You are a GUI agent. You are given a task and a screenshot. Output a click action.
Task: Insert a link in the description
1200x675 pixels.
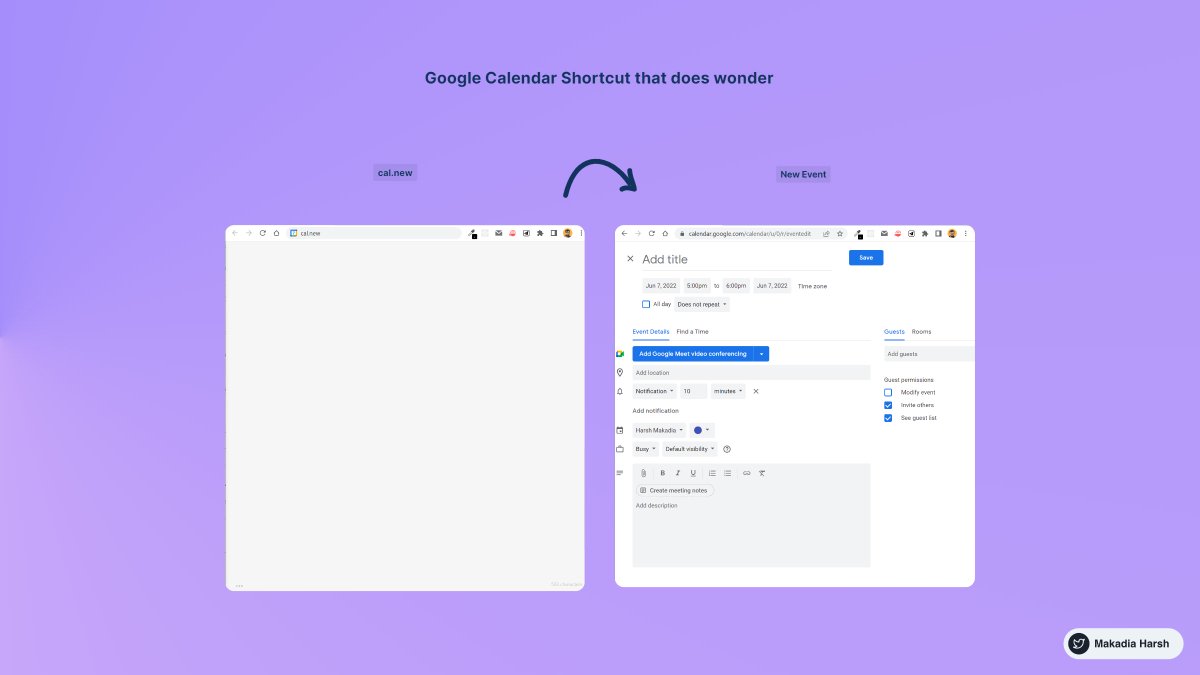tap(746, 473)
